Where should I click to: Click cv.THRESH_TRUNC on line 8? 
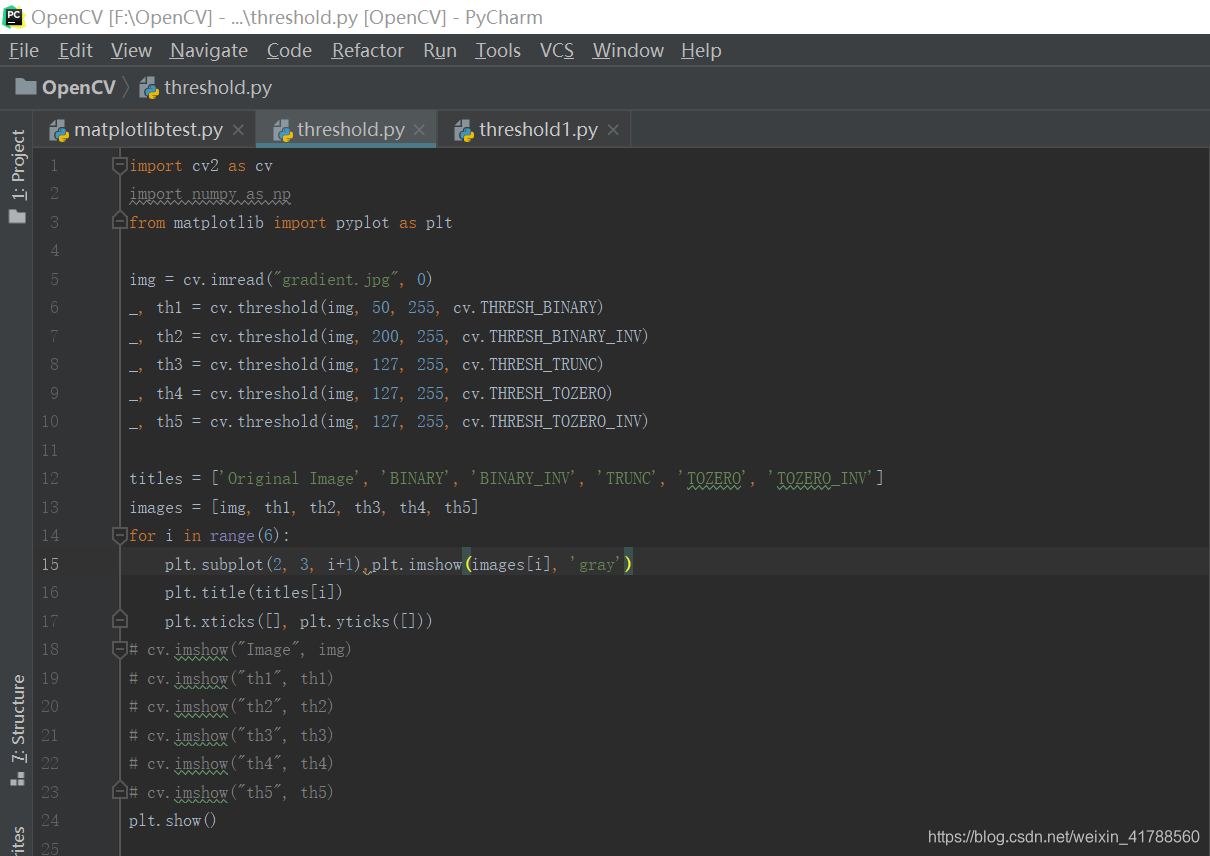tap(532, 364)
